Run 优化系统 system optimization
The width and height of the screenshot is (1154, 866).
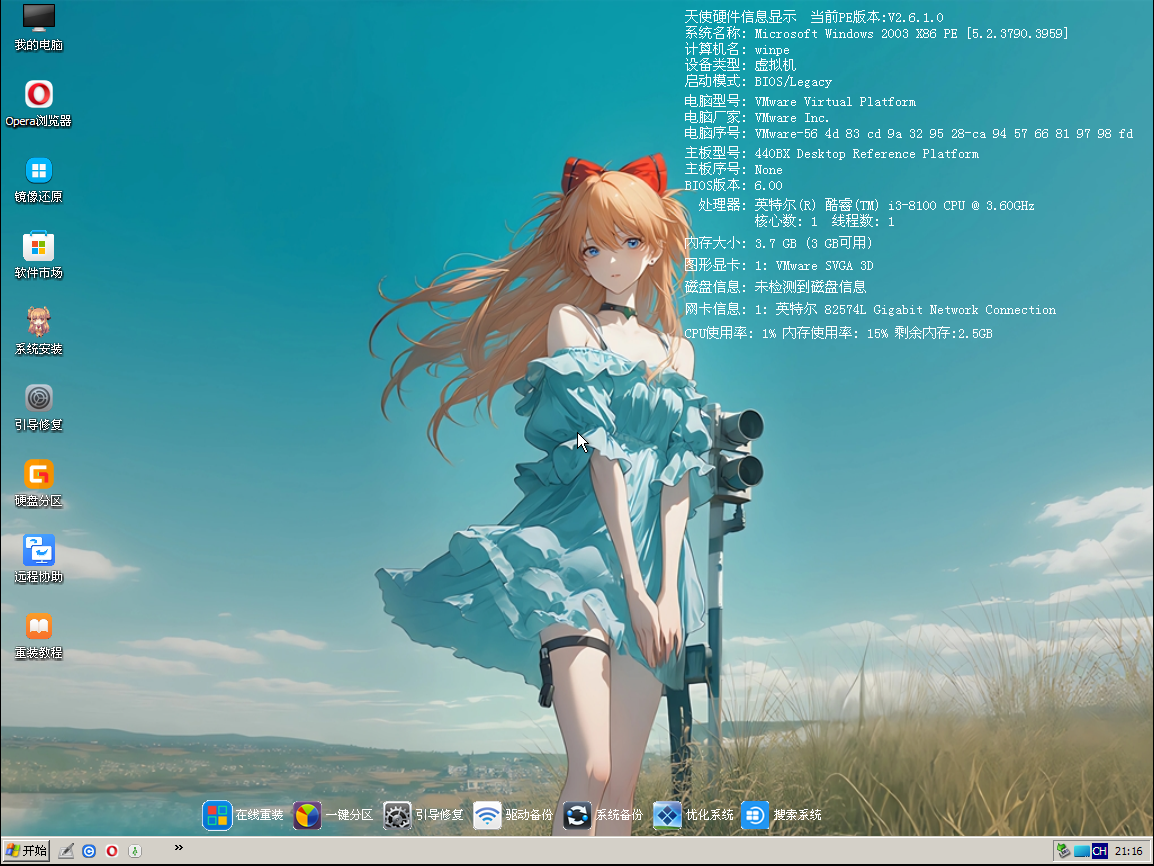666,815
